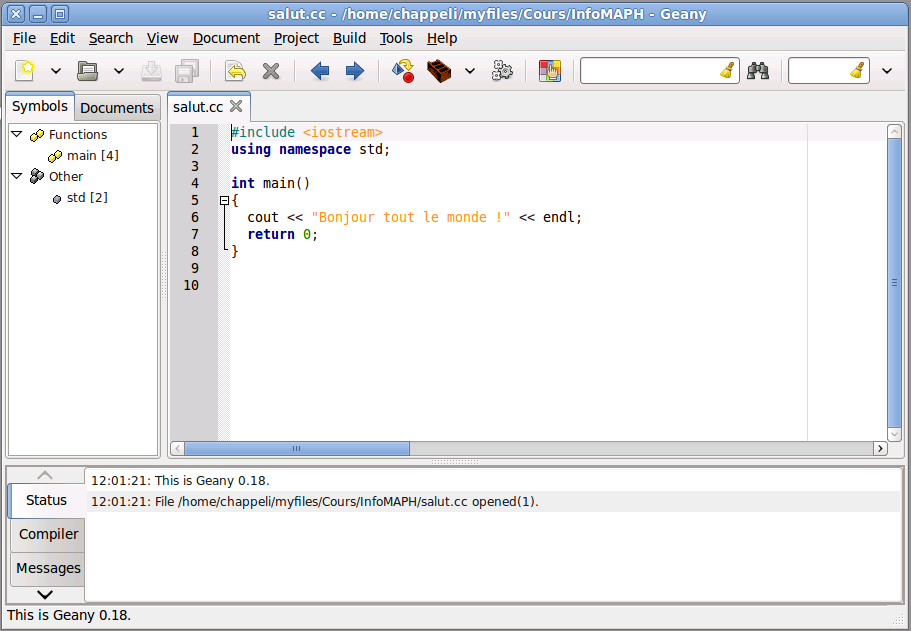Navigate forward with the blue right arrow
The image size is (911, 631).
pos(354,71)
